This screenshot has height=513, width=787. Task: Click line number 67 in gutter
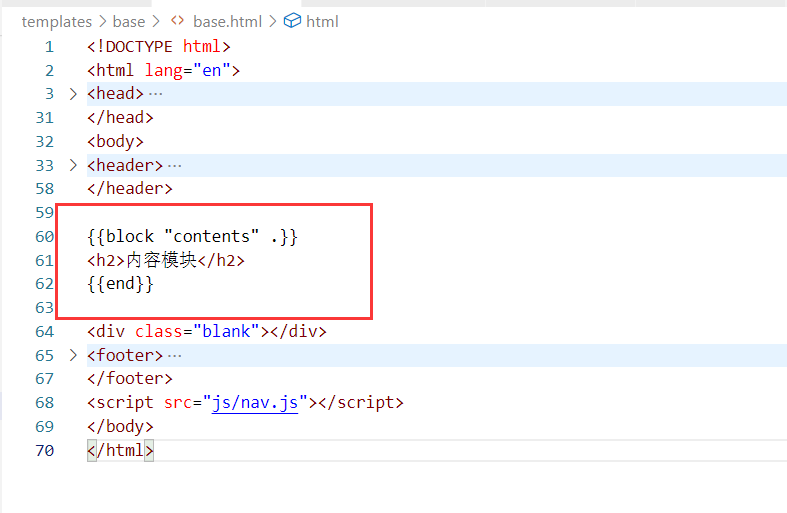(x=45, y=378)
